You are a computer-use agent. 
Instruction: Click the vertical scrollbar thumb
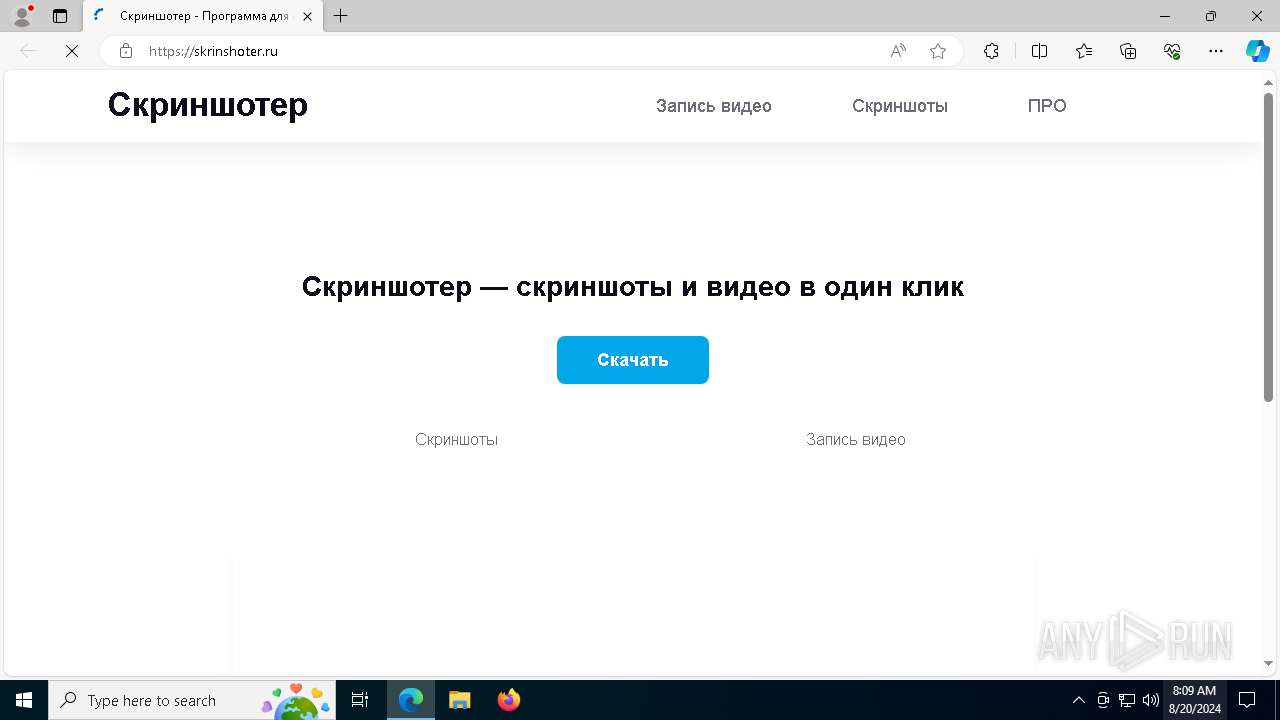pos(1268,247)
